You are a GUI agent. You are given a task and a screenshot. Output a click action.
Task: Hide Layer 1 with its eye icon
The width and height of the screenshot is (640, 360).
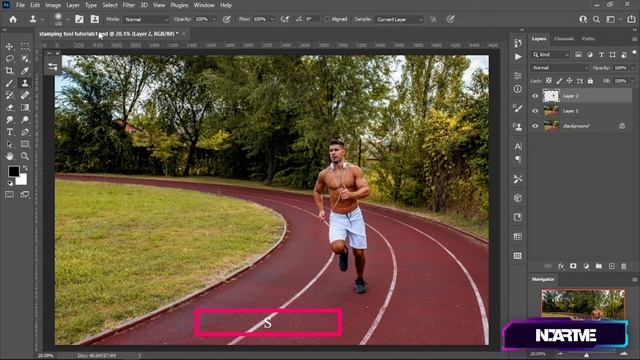535,111
